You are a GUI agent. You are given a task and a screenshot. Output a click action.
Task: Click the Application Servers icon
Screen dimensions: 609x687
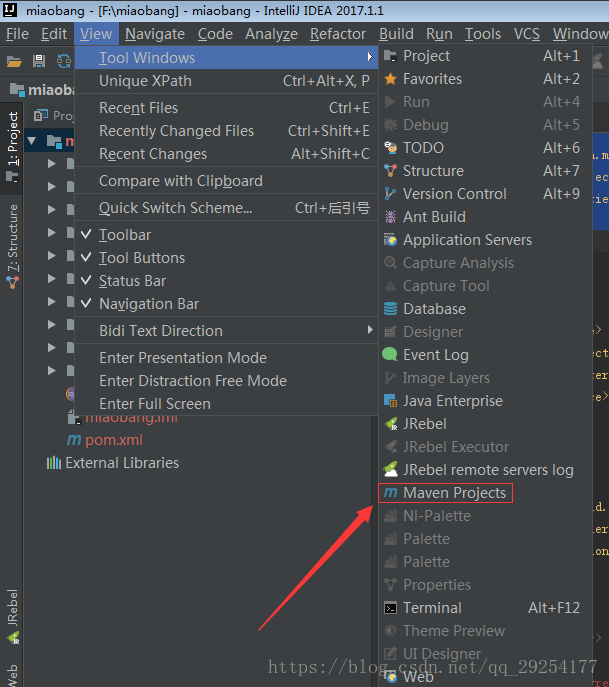point(390,240)
